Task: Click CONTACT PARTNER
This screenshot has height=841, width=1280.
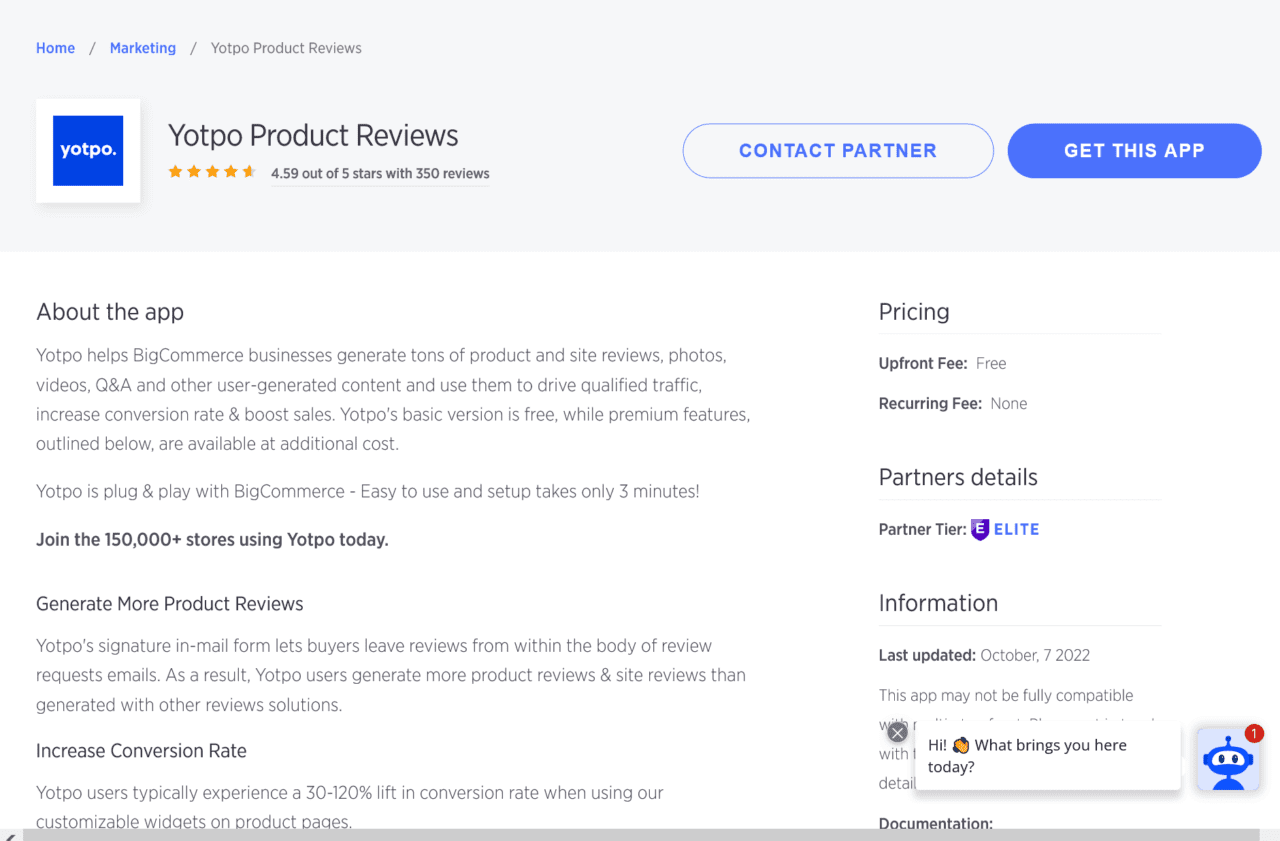Action: [x=837, y=150]
